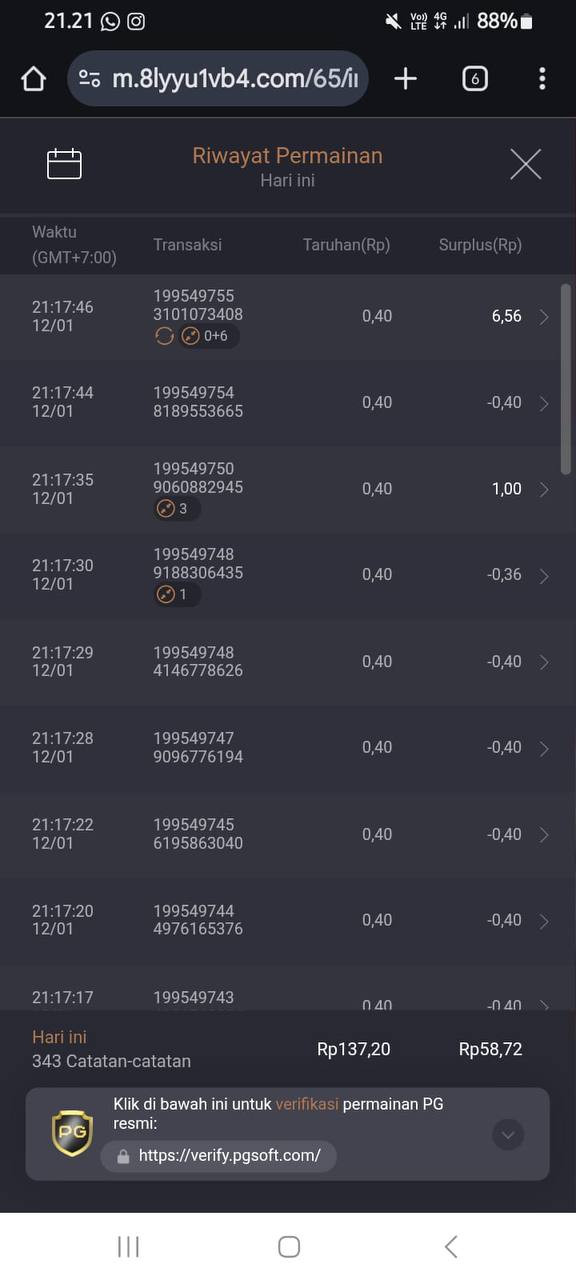576x1280 pixels.
Task: Open the browser three-dot menu
Action: 542,79
